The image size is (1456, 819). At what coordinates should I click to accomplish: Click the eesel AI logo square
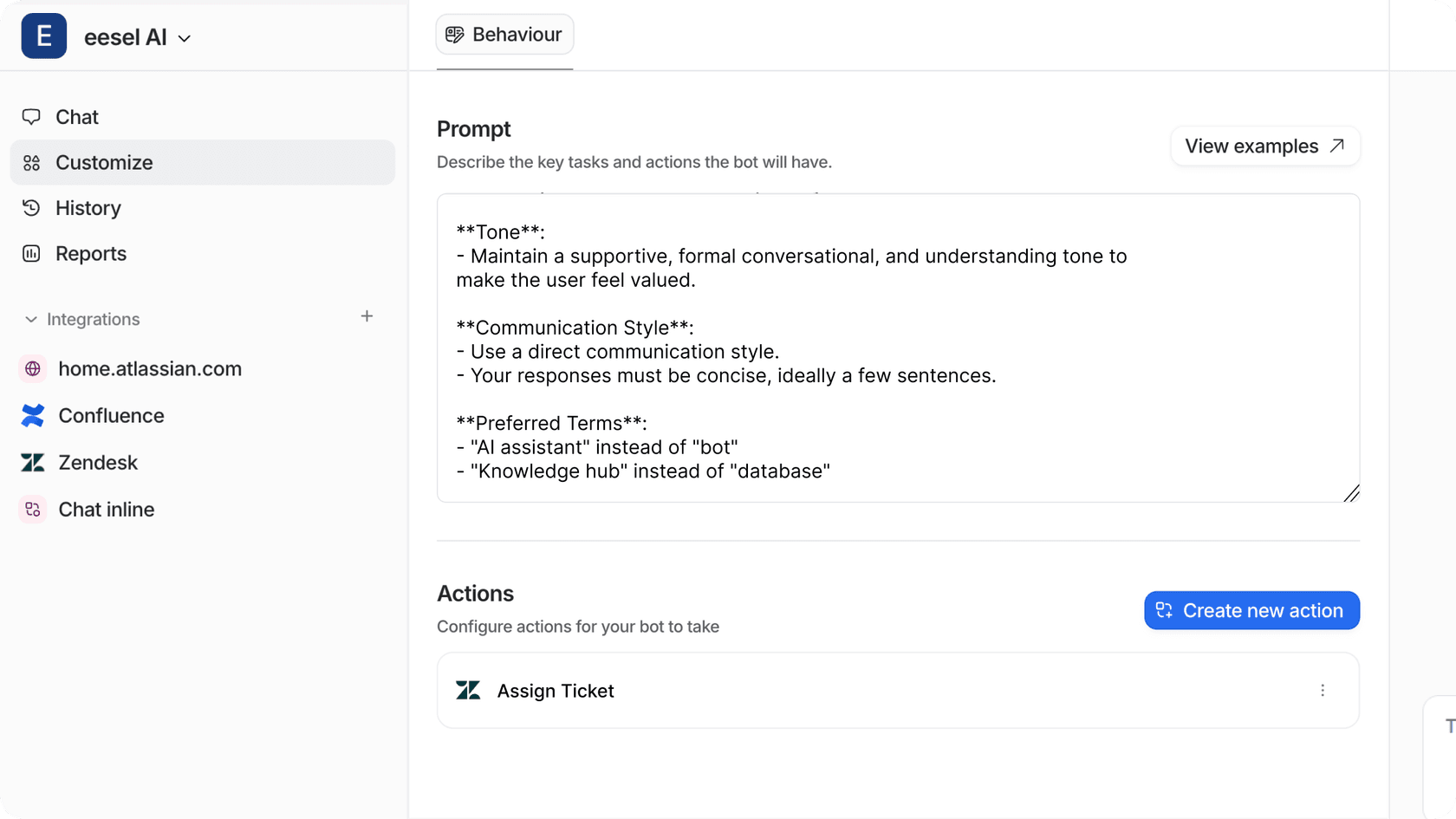[43, 36]
